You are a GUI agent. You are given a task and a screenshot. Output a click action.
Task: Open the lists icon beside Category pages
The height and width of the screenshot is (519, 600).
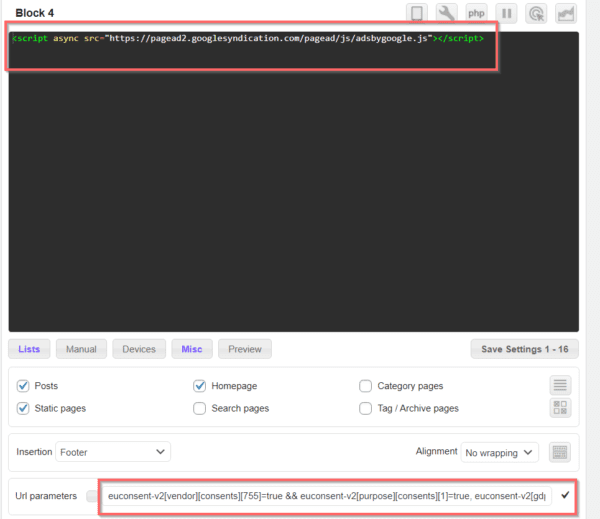click(x=560, y=385)
